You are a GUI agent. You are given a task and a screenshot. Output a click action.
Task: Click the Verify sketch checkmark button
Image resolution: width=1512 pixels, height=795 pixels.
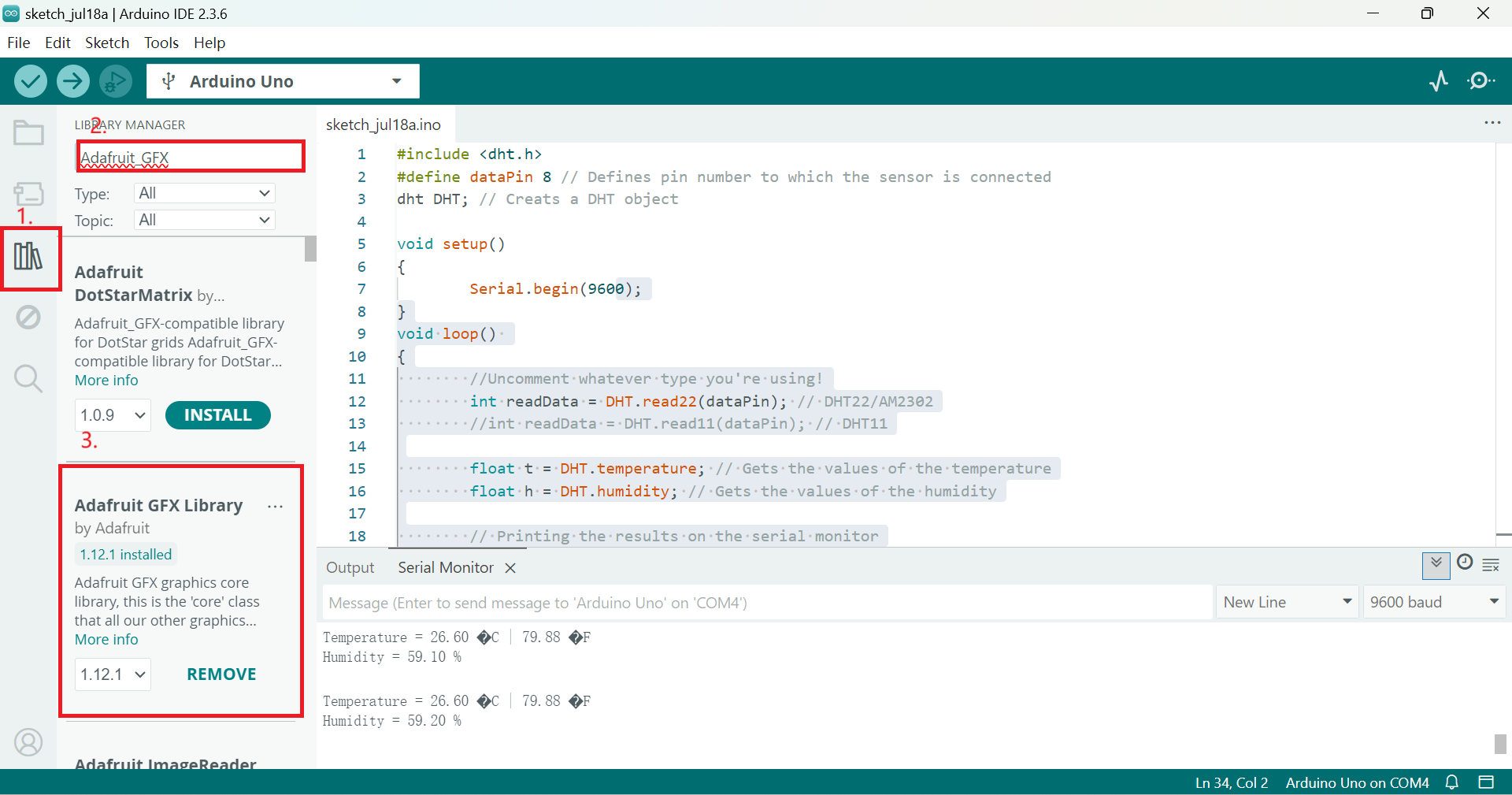point(31,81)
